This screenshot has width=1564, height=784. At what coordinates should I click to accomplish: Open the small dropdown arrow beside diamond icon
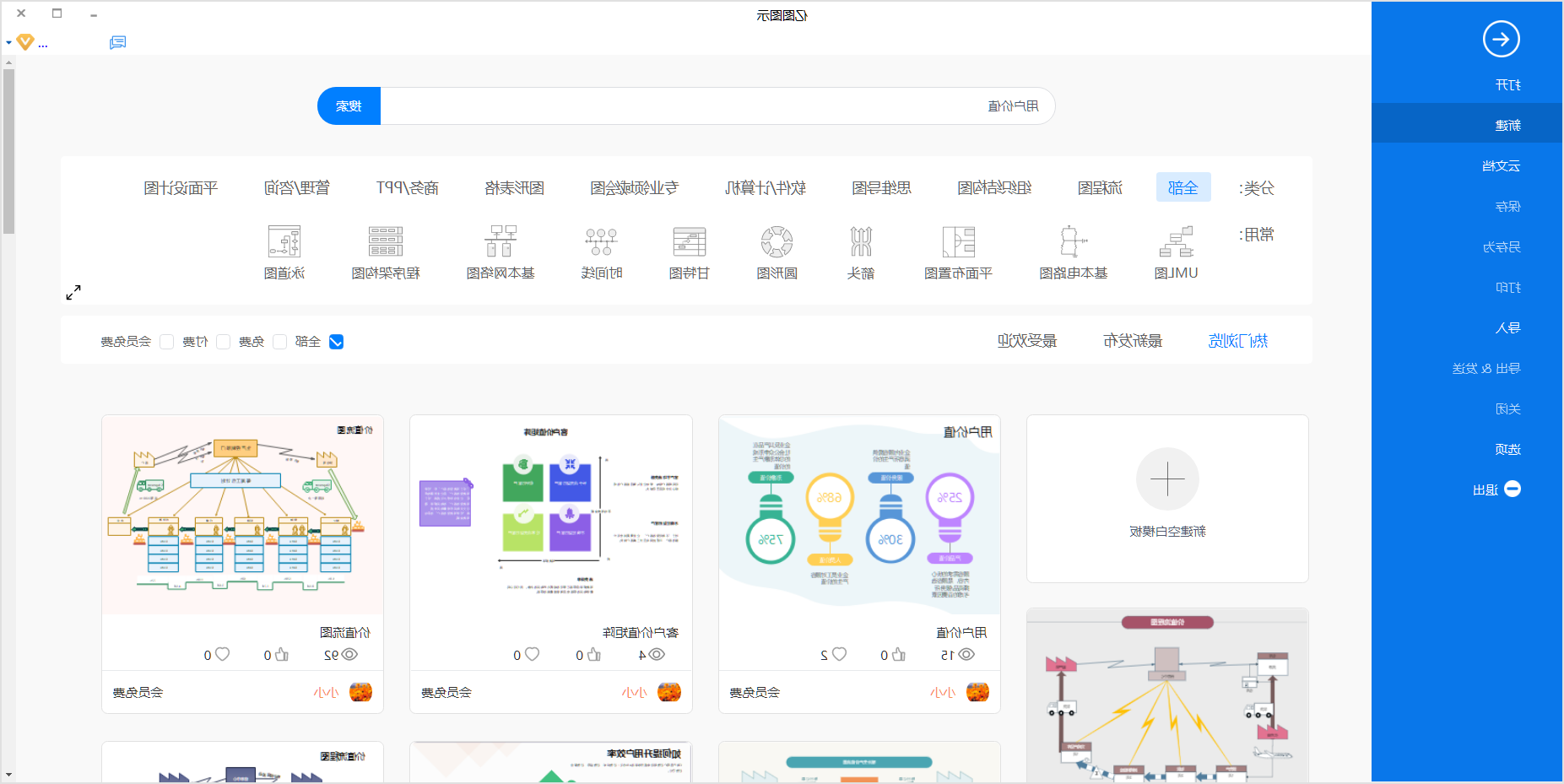point(8,42)
